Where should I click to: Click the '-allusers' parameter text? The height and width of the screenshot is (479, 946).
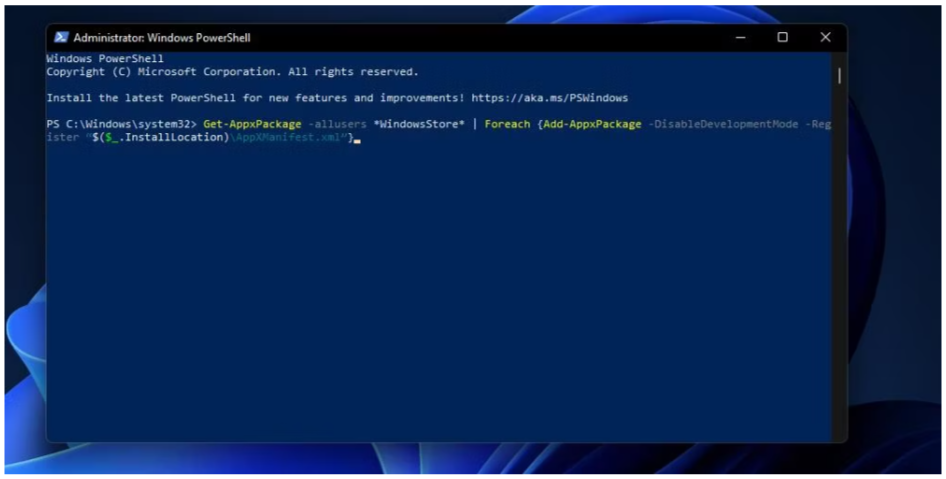pos(337,124)
